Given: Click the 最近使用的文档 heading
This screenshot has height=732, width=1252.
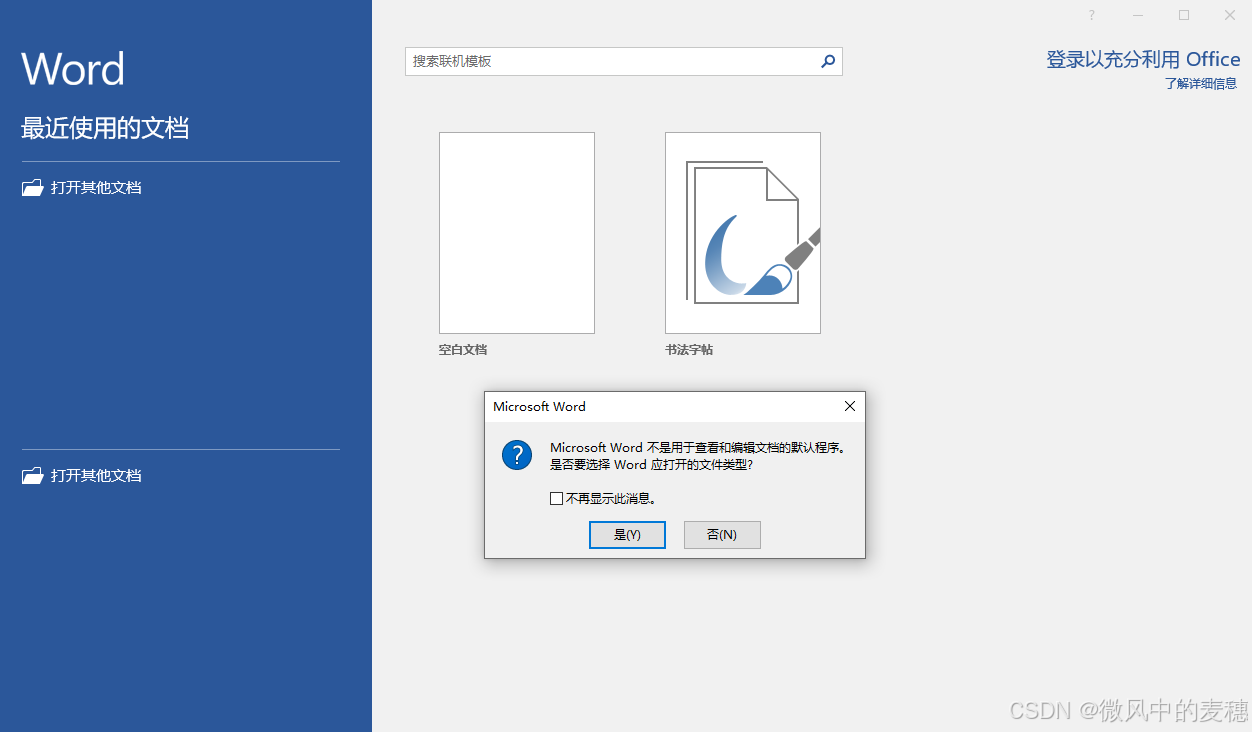Looking at the screenshot, I should (x=105, y=128).
